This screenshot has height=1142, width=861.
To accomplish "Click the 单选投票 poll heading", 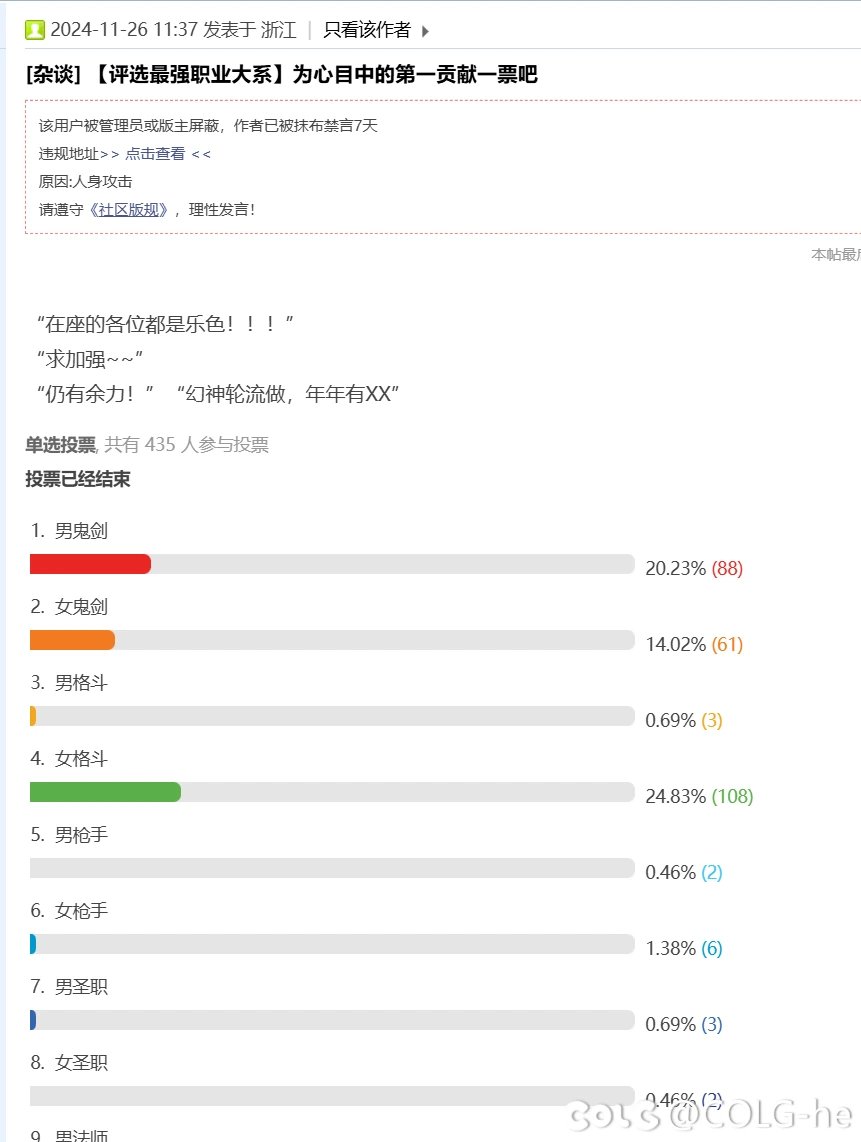I will [60, 444].
